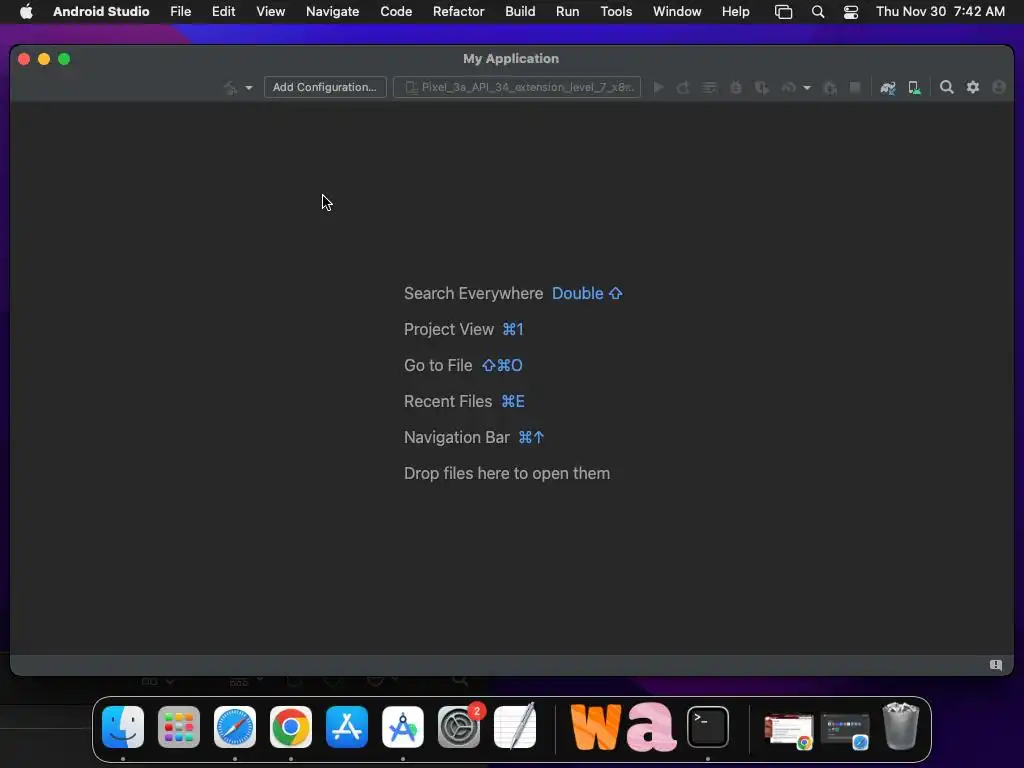The image size is (1024, 768).
Task: Open Safari from the Dock
Action: pos(235,727)
